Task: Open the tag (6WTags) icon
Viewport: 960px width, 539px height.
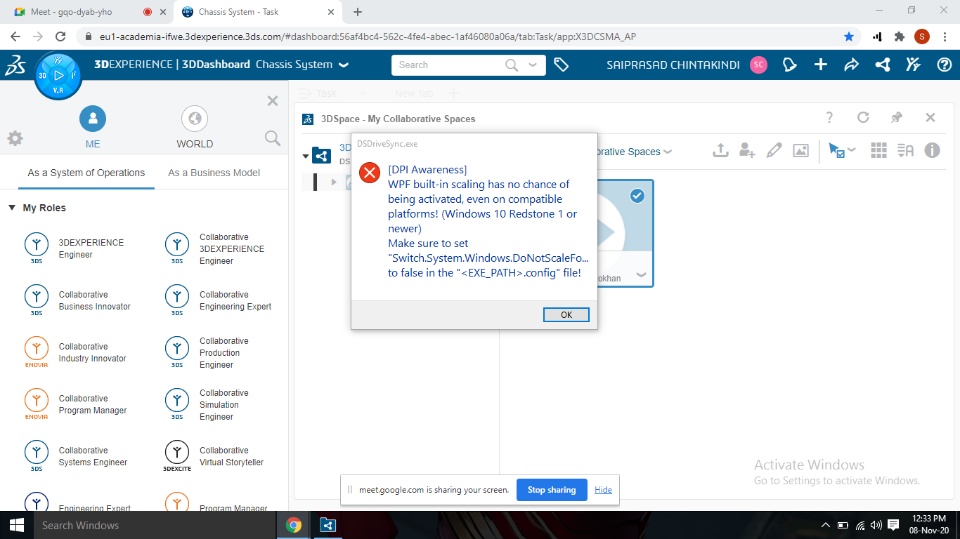Action: pyautogui.click(x=561, y=64)
